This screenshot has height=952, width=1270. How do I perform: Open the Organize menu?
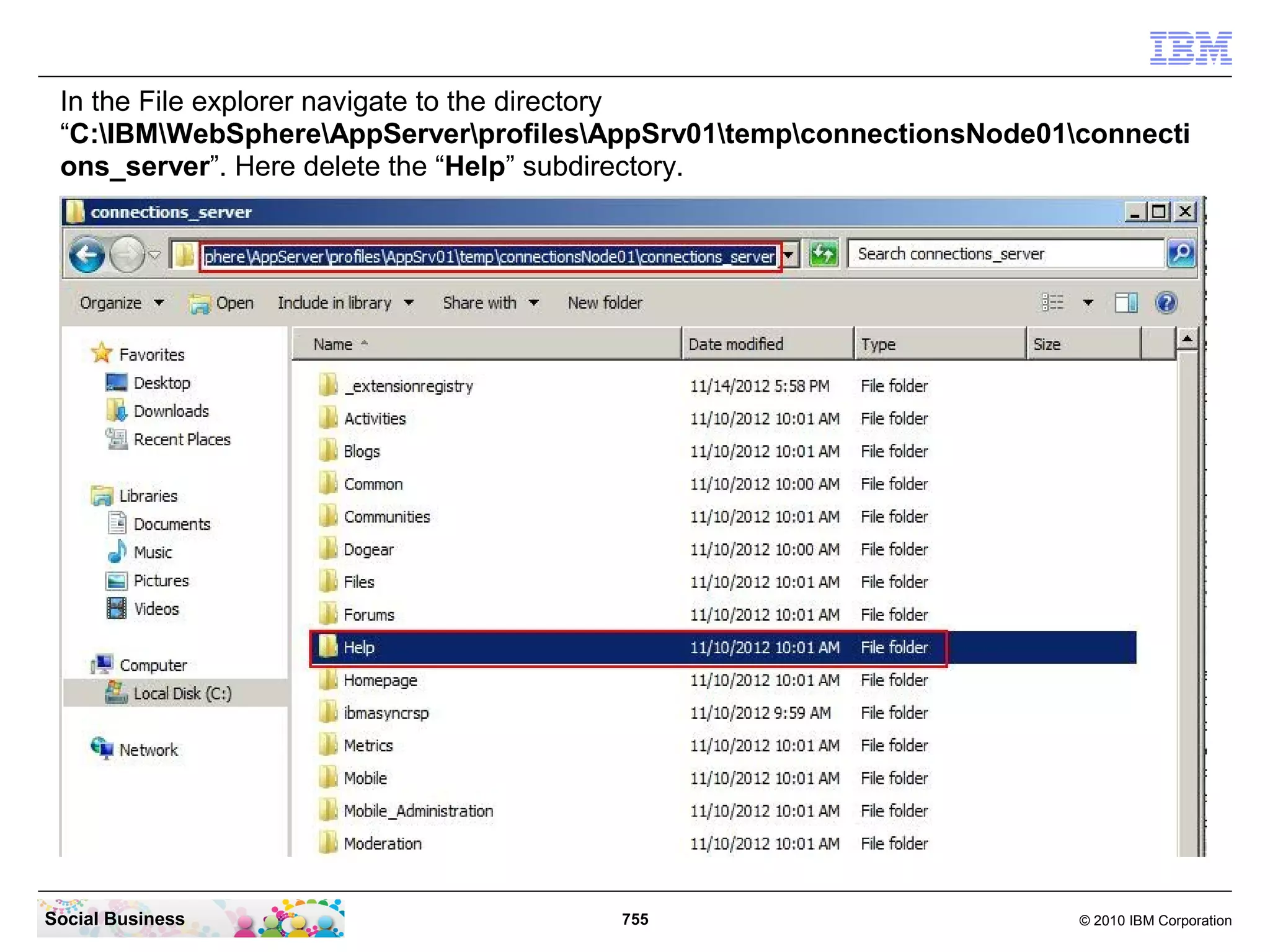click(x=122, y=303)
